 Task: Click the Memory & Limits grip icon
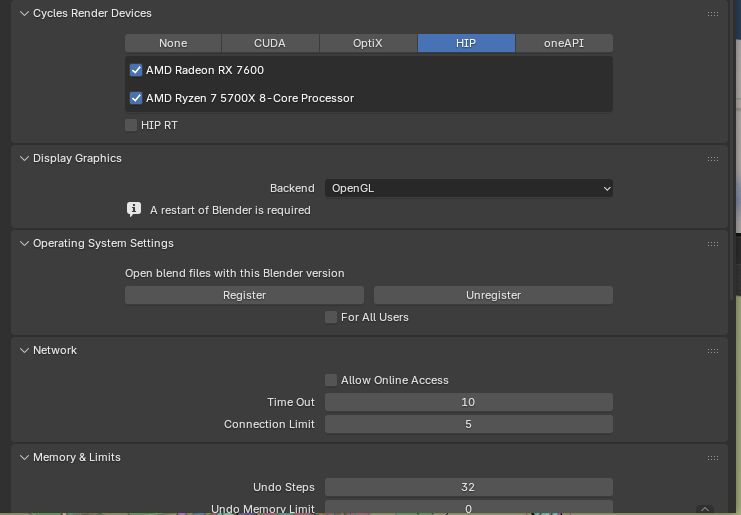712,457
